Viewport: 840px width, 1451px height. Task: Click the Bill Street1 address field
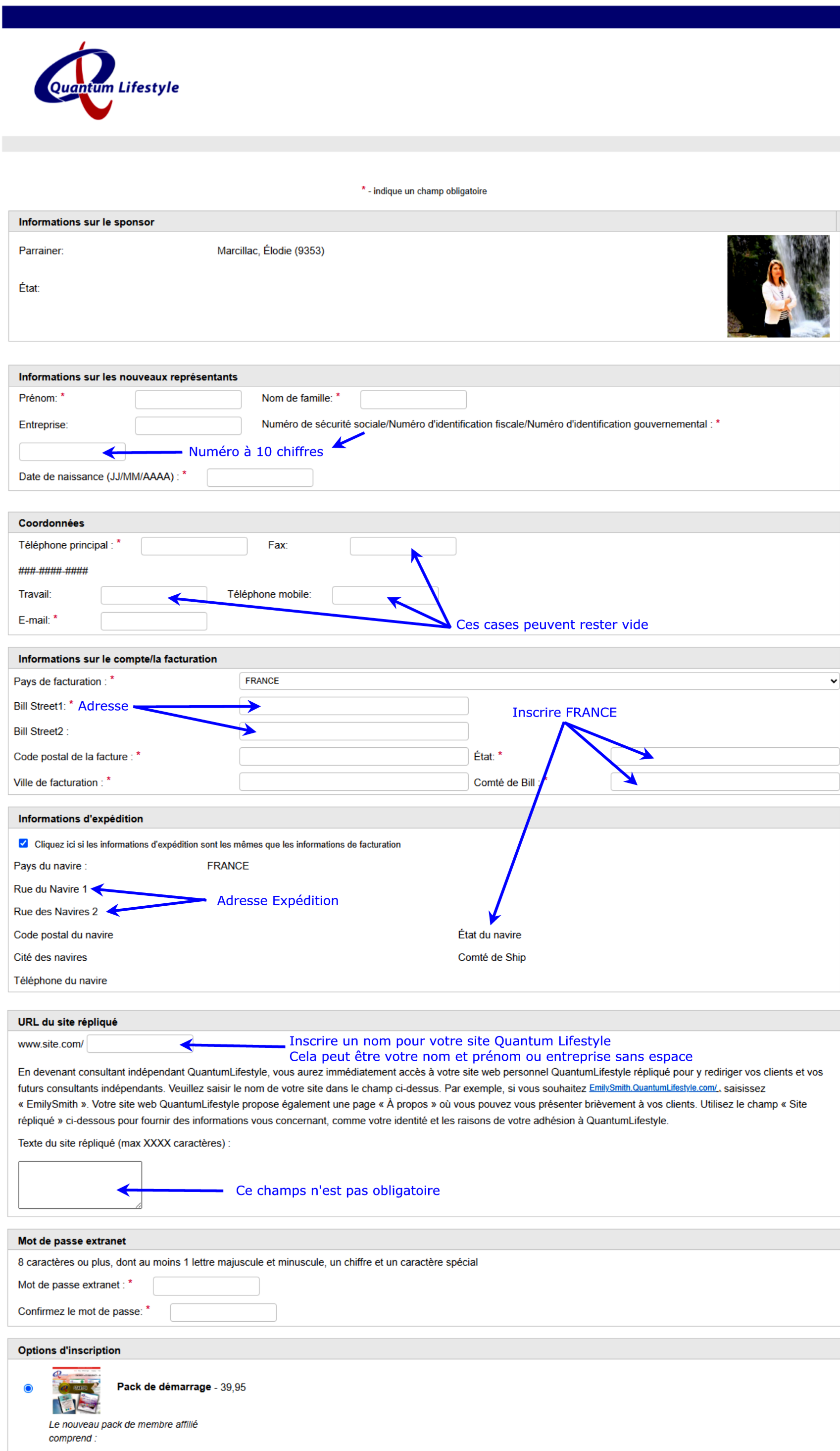tap(354, 706)
